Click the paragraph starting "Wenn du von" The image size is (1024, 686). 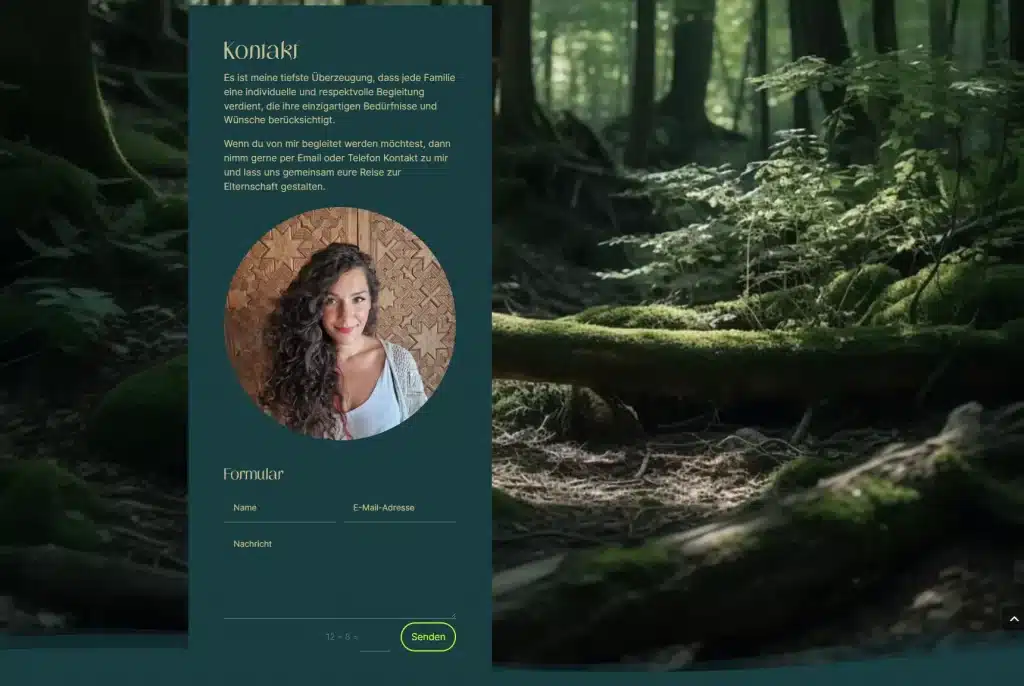coord(339,165)
